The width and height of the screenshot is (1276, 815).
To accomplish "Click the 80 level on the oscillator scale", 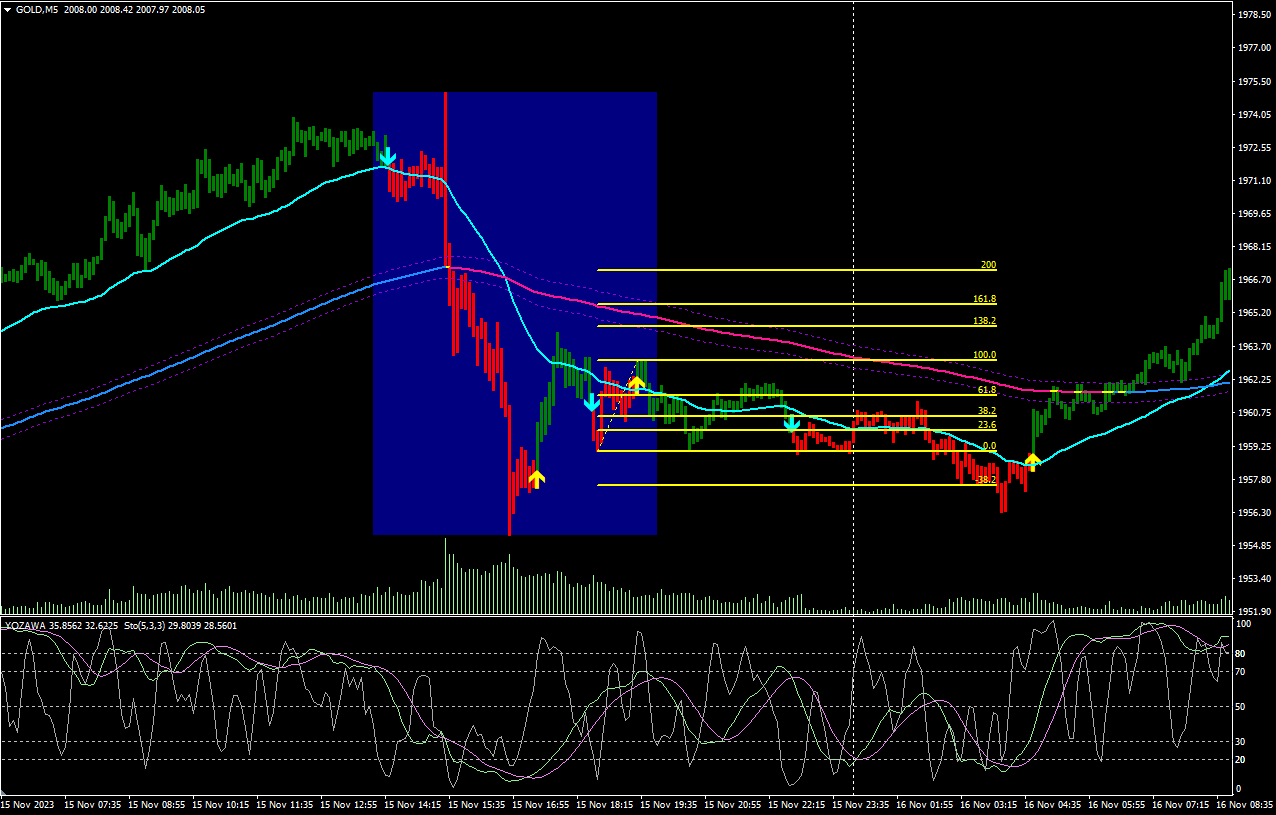I will point(1239,654).
